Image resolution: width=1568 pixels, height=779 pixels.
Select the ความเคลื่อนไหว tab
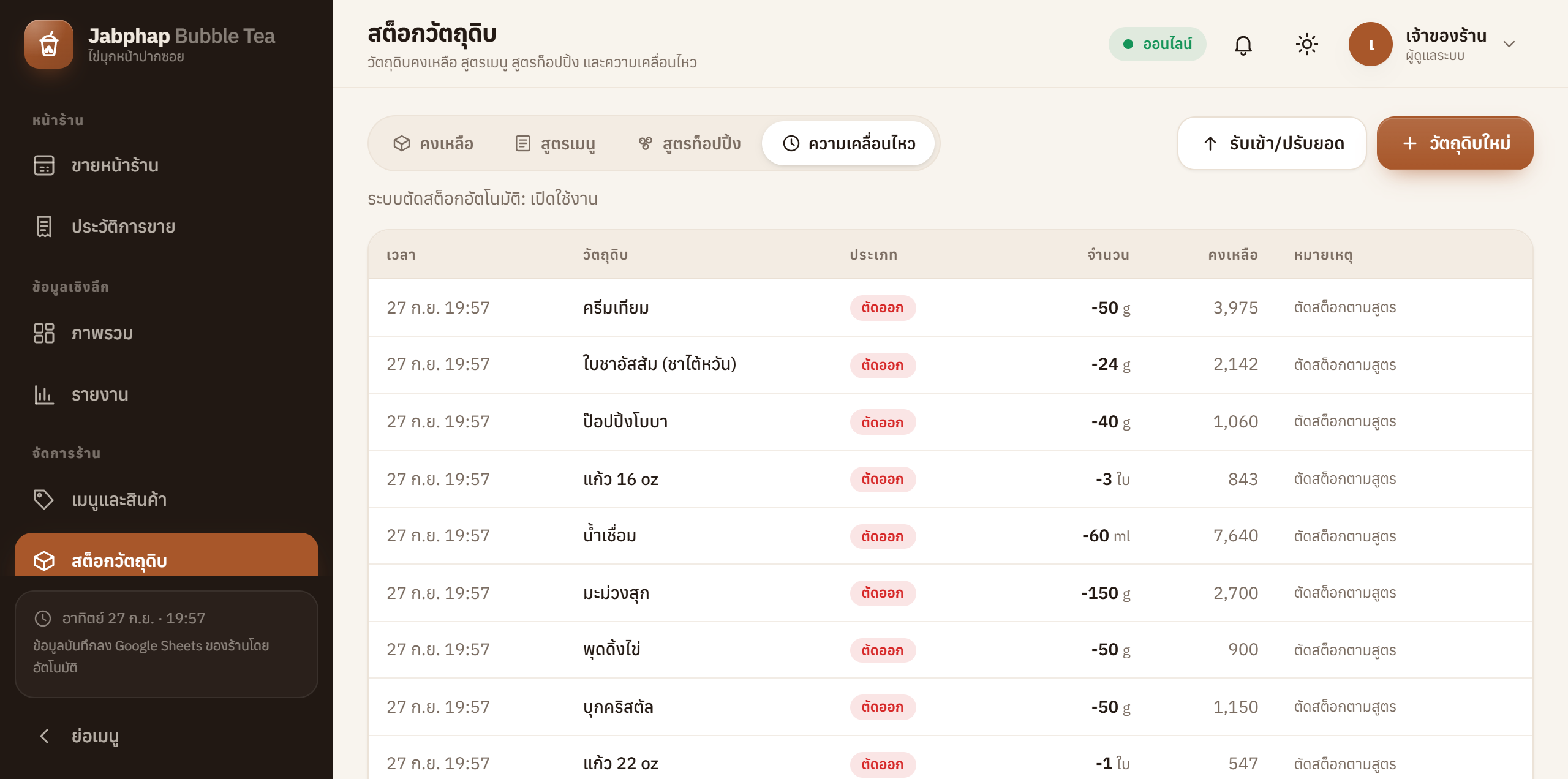848,143
